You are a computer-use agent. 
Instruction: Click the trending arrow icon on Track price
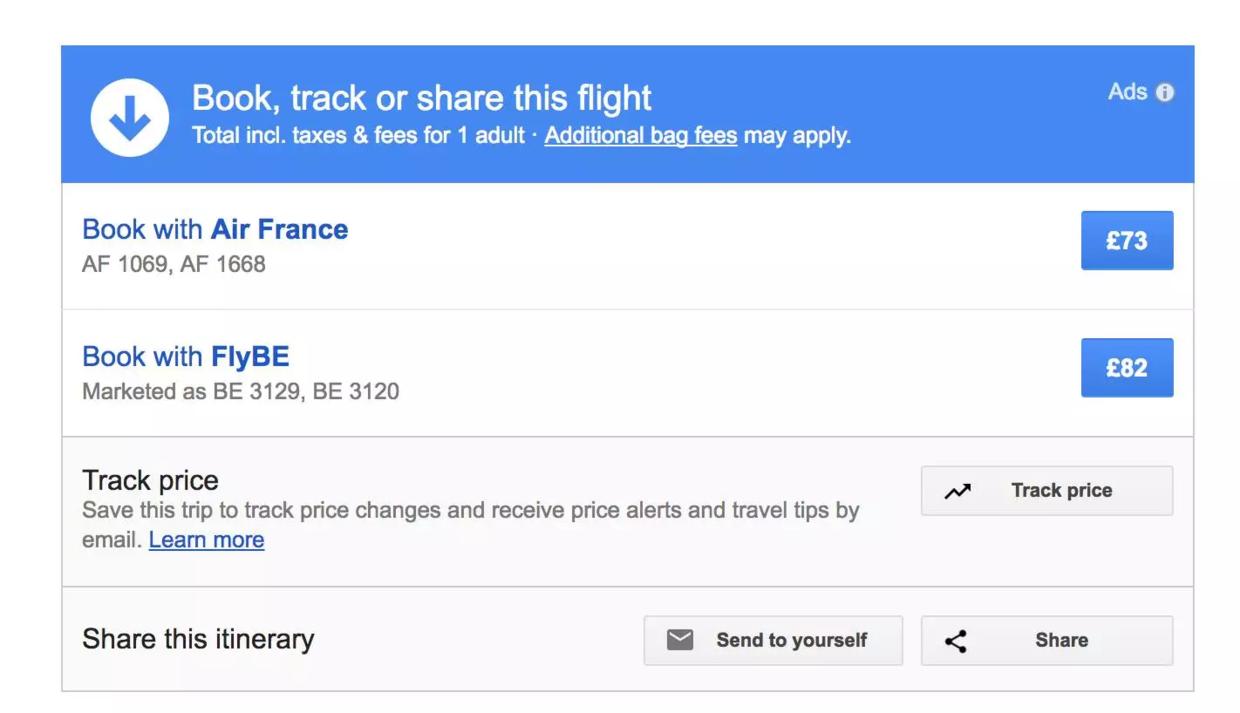click(958, 491)
